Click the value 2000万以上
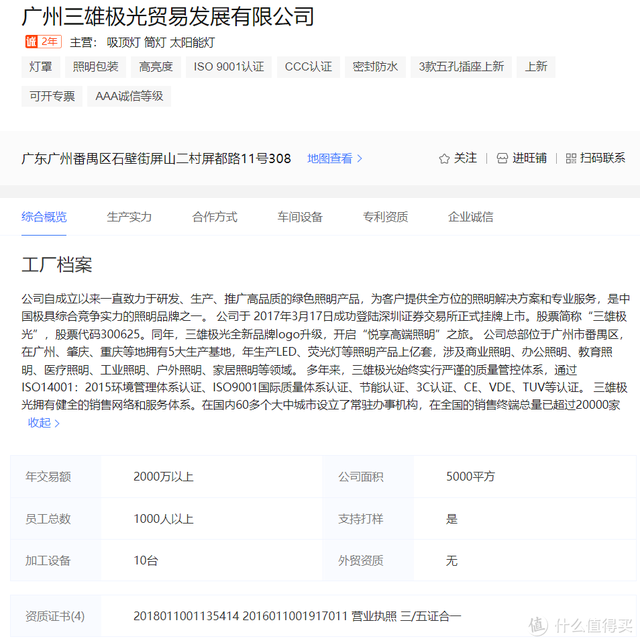Viewport: 640px width, 643px height. [163, 477]
